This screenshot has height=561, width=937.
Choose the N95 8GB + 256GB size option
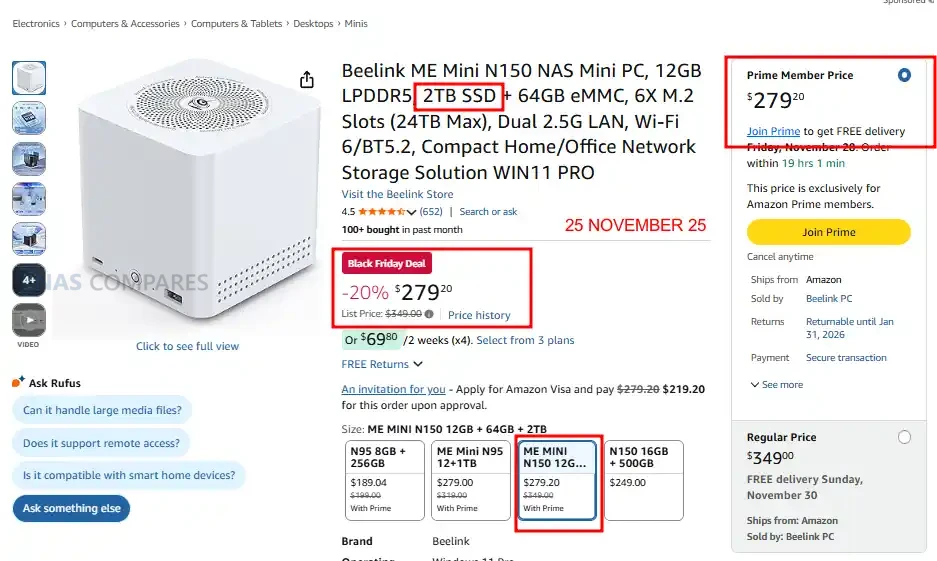(384, 480)
